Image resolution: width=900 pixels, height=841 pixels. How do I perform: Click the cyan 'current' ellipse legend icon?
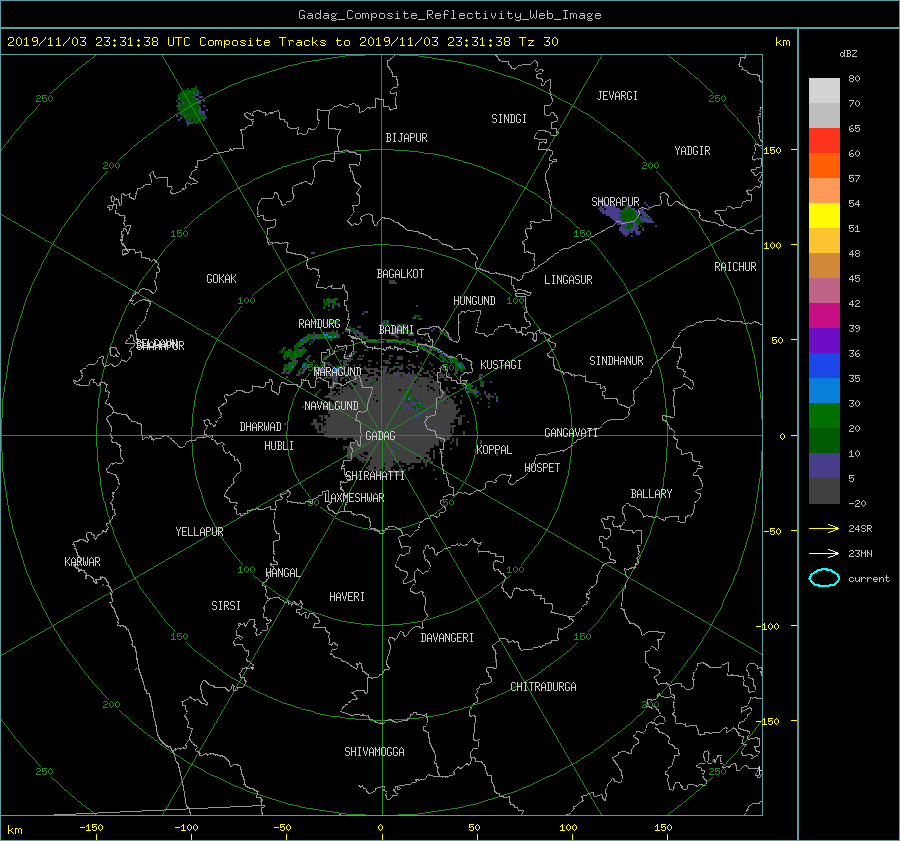824,578
